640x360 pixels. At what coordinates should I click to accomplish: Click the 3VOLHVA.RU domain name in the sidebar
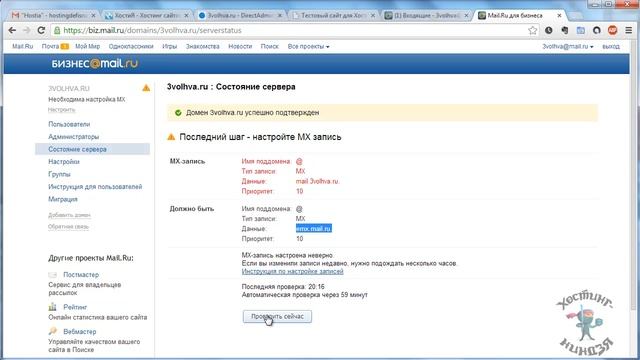pyautogui.click(x=69, y=89)
